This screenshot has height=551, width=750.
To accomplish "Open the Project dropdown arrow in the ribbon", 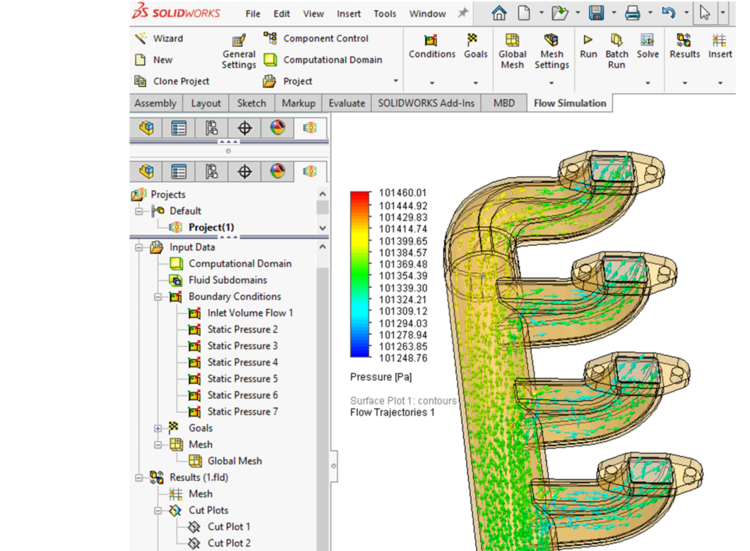I will pos(396,82).
